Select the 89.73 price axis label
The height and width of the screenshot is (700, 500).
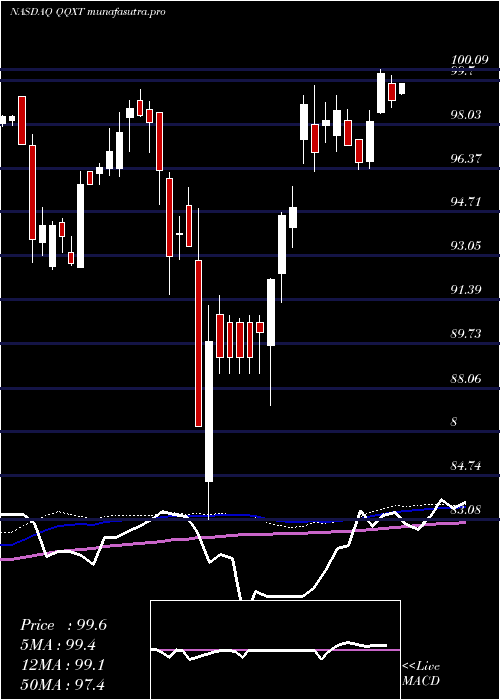[467, 333]
